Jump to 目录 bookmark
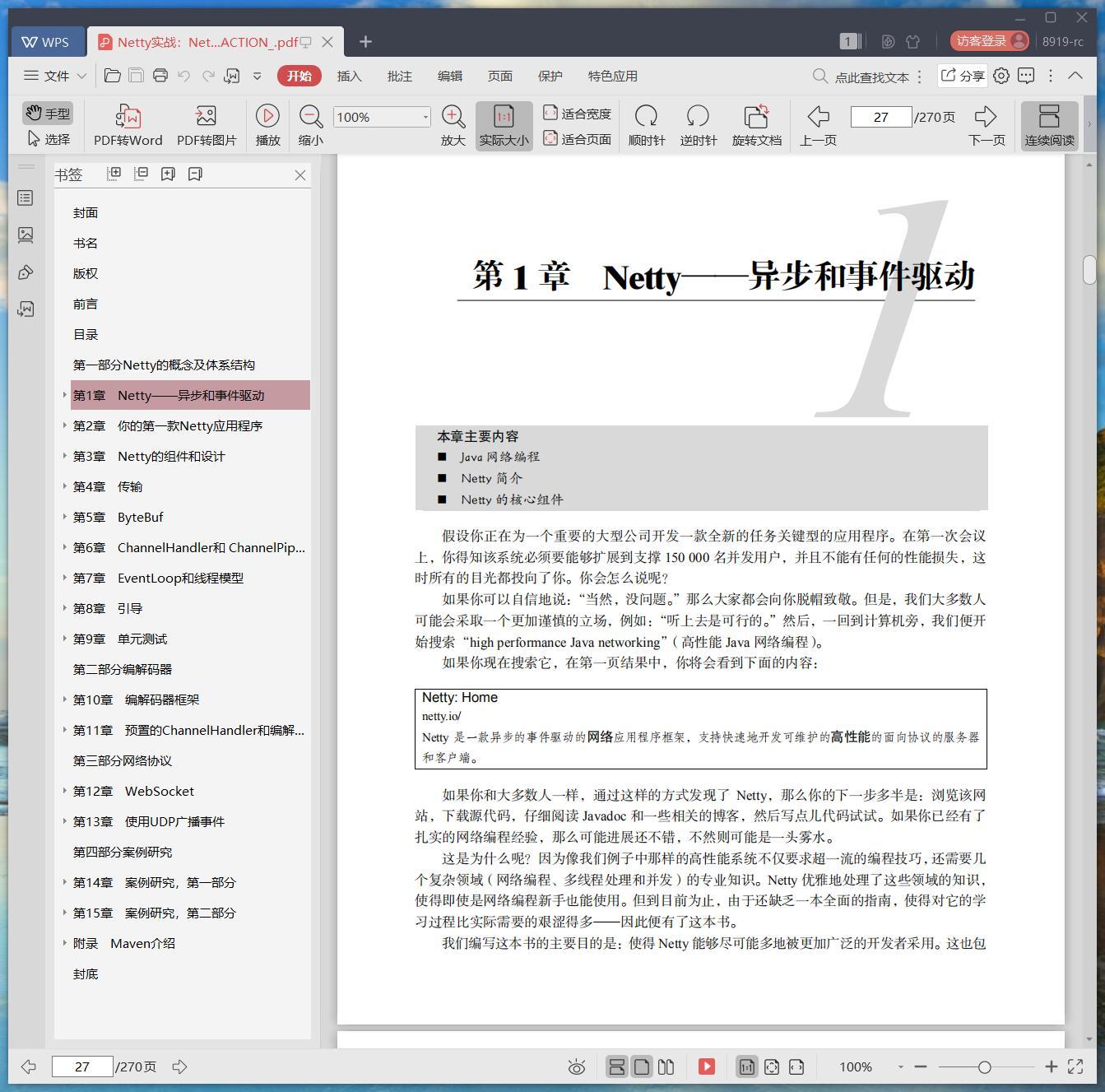Screen dimensions: 1105x1092 (86, 334)
